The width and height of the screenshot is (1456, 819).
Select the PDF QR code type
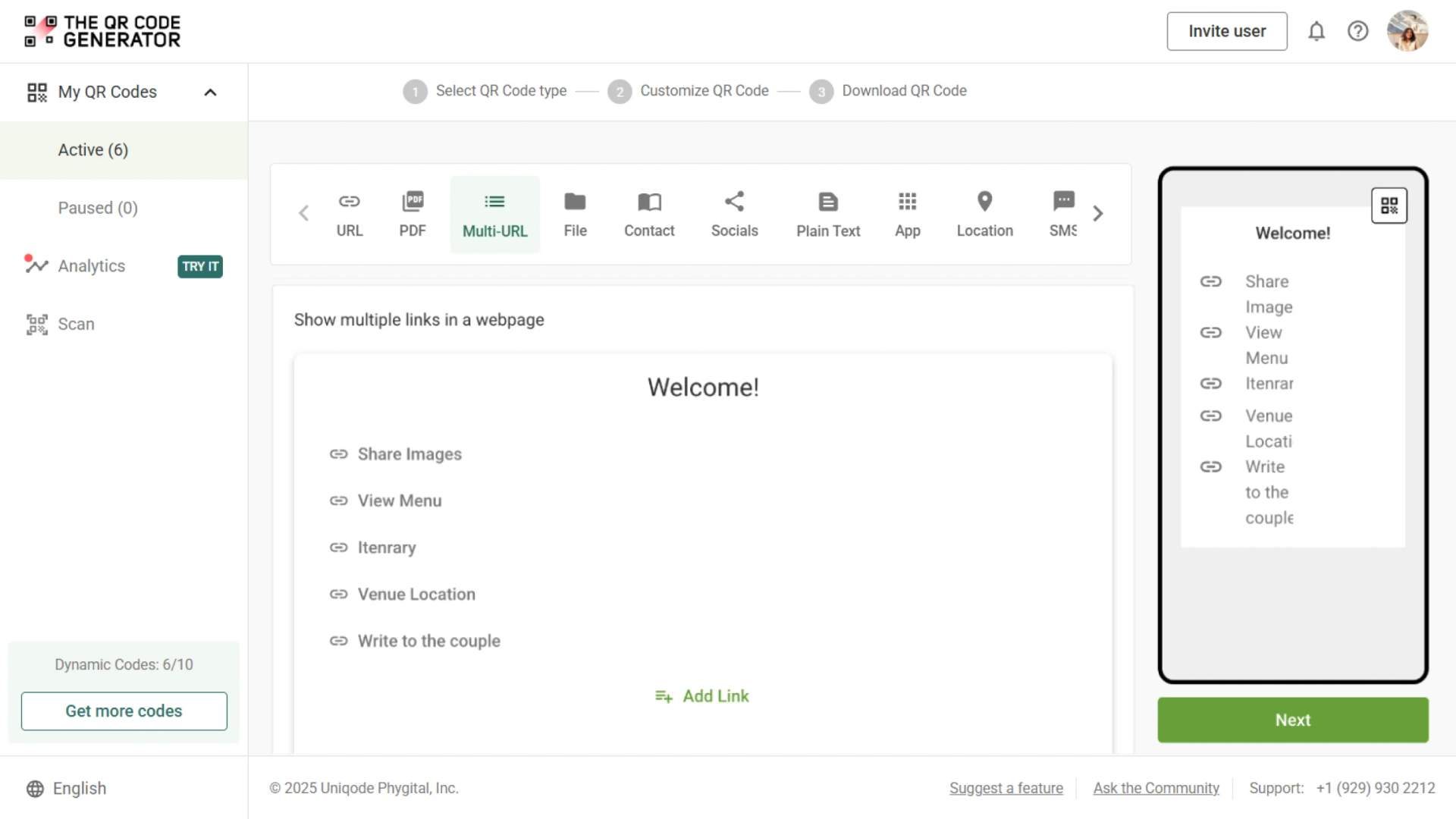[413, 215]
